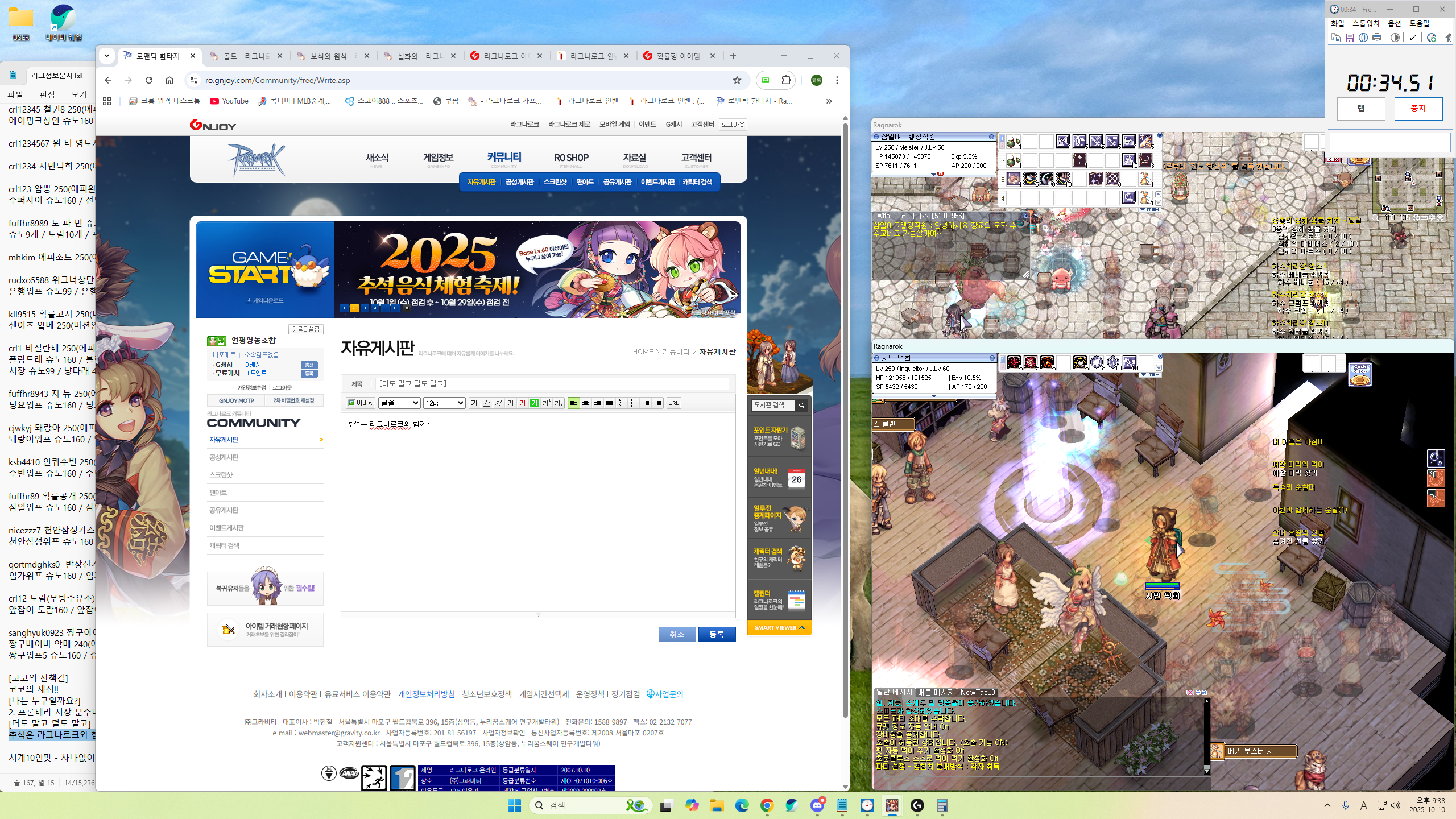Toggle bold text formatting in editor
The height and width of the screenshot is (819, 1456).
pos(474,403)
